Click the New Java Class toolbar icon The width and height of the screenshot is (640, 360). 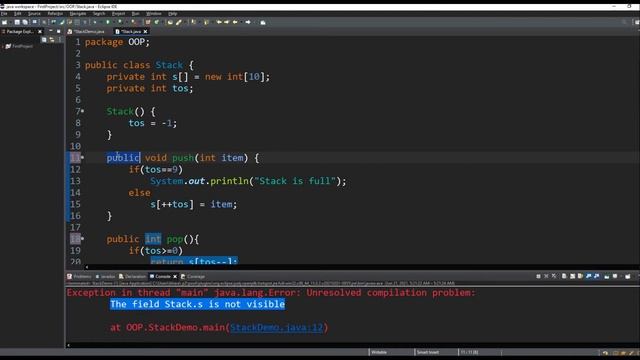157,22
